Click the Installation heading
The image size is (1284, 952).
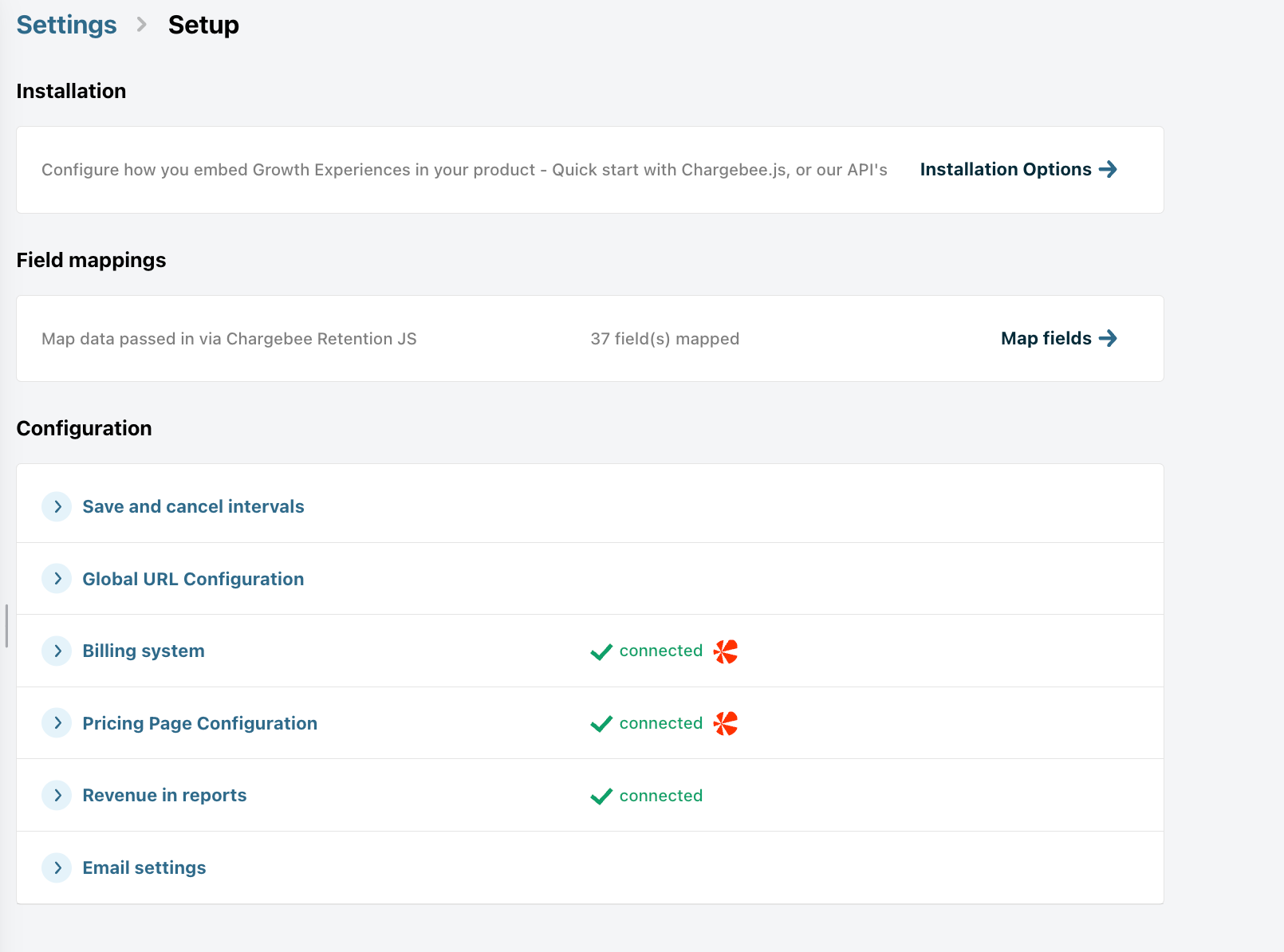71,91
